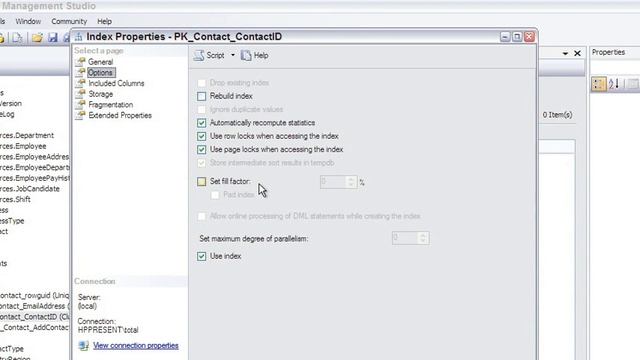Open the Fragmentation page
Screen dimensions: 640x360
[x=111, y=104]
